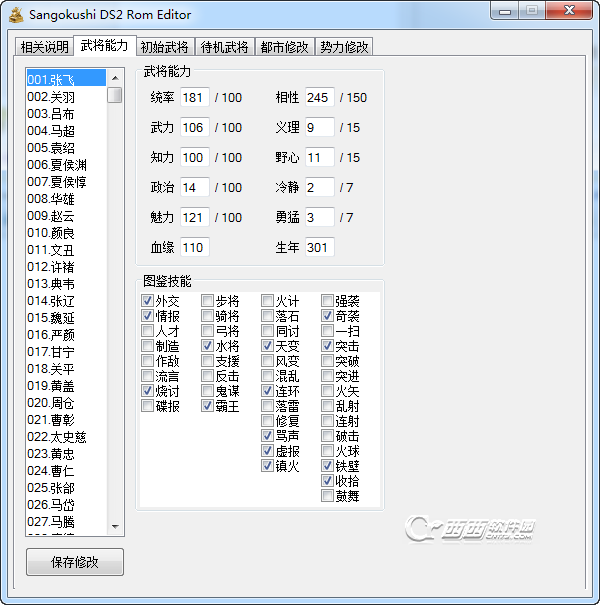Toggle the 水将 checkbox off

(x=207, y=346)
